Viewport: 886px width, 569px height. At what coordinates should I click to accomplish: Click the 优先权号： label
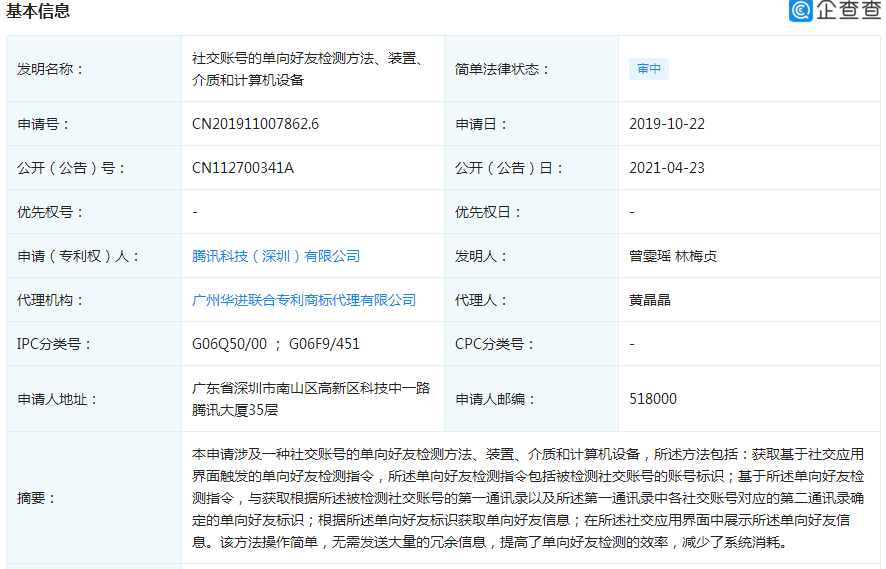51,212
